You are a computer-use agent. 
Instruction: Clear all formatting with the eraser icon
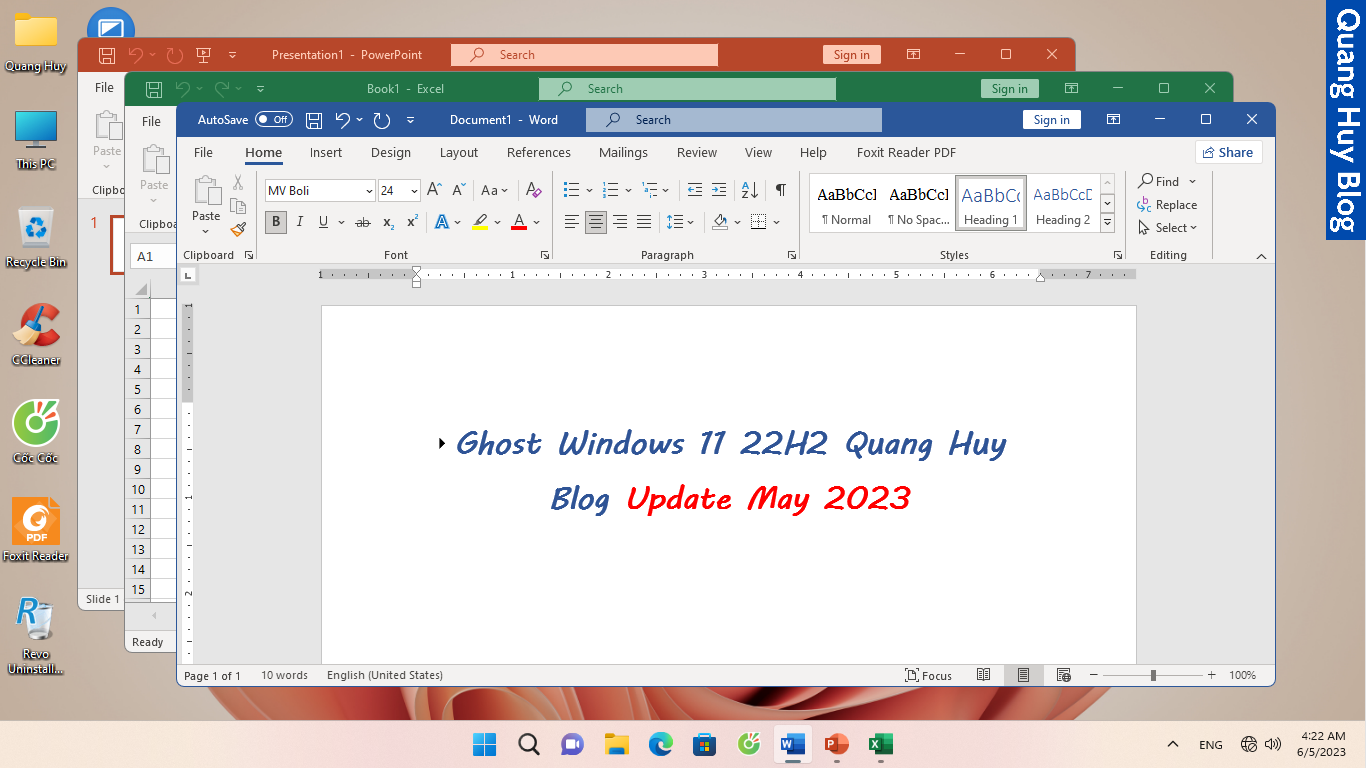point(533,190)
